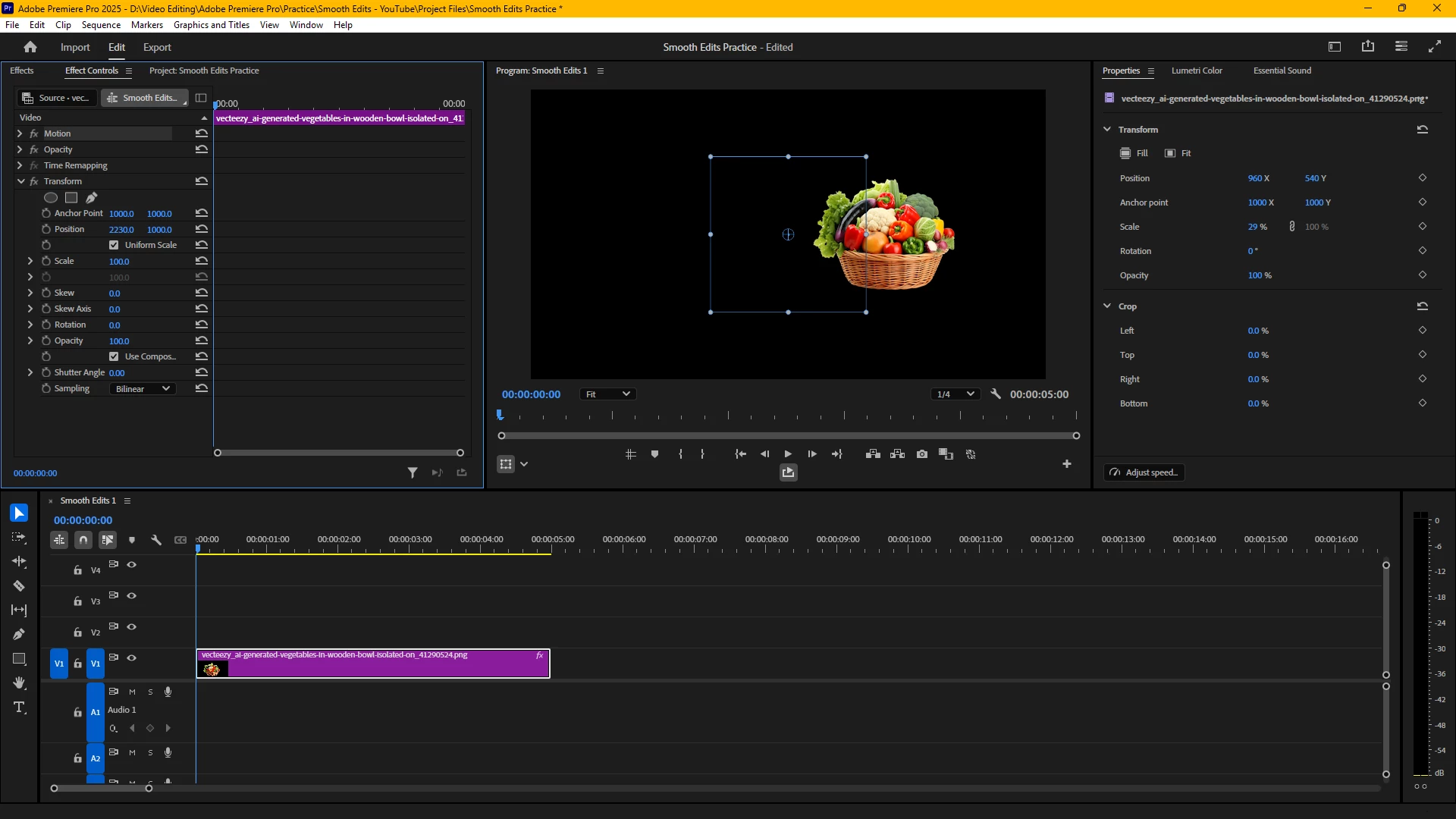Select the Pen tool in the toolbar
Viewport: 1456px width, 819px height.
[x=19, y=634]
